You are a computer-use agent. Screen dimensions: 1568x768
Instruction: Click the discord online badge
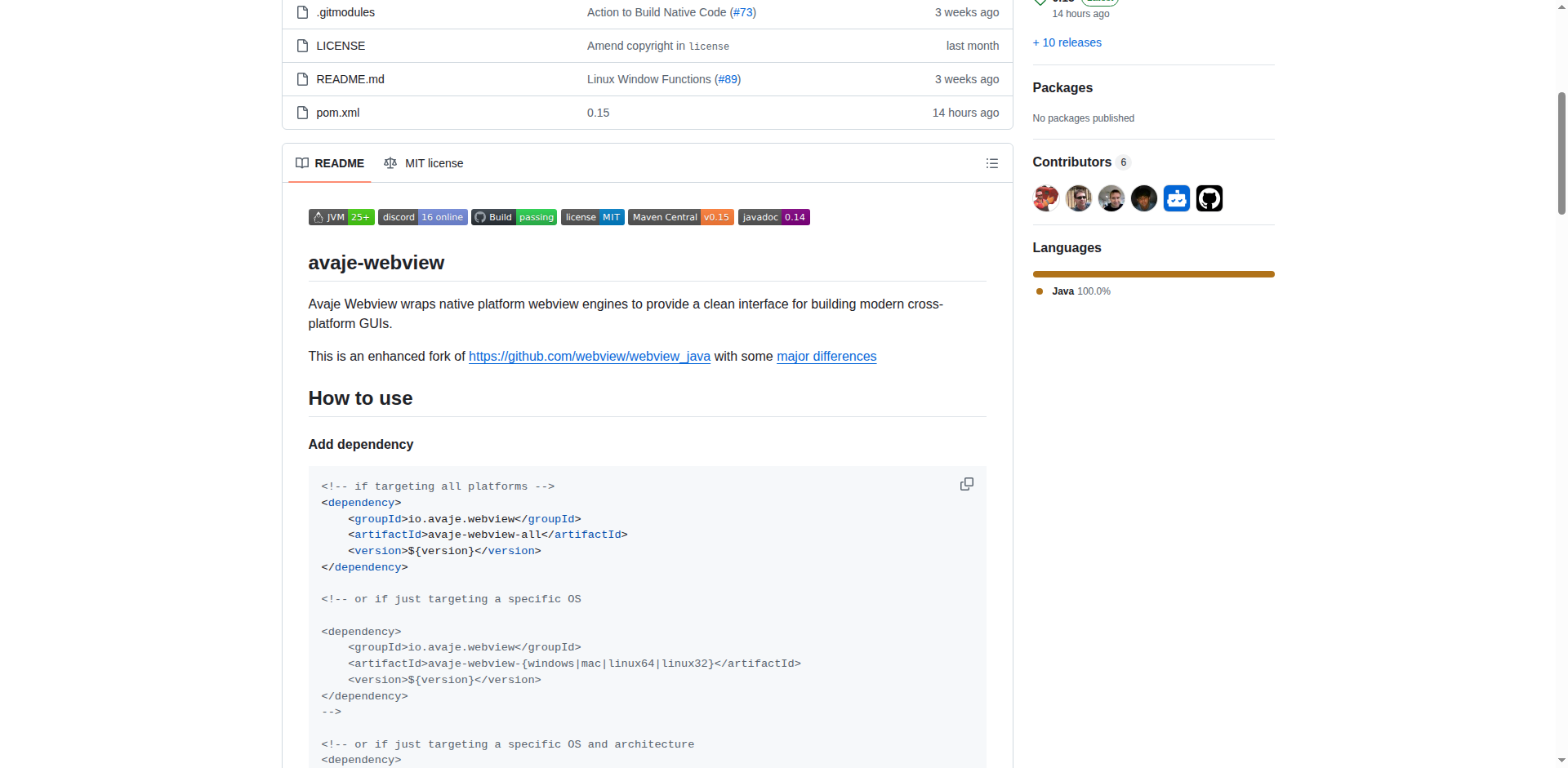click(422, 216)
